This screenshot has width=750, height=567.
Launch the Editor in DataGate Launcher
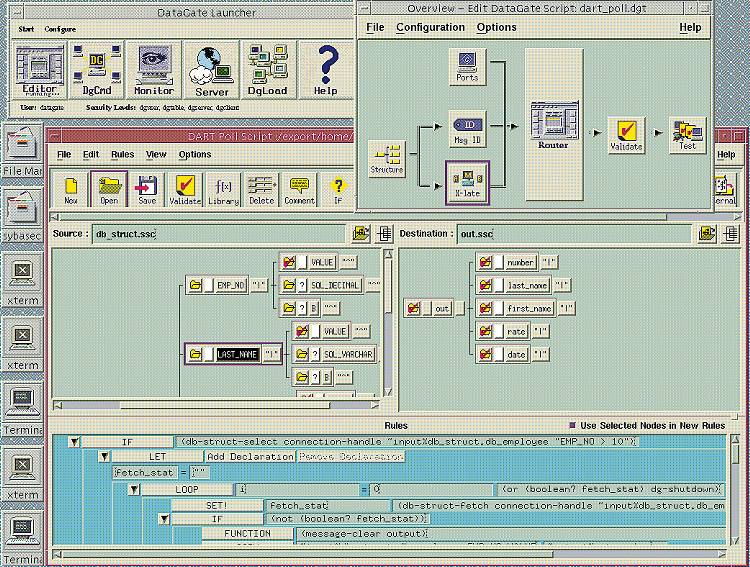click(39, 70)
